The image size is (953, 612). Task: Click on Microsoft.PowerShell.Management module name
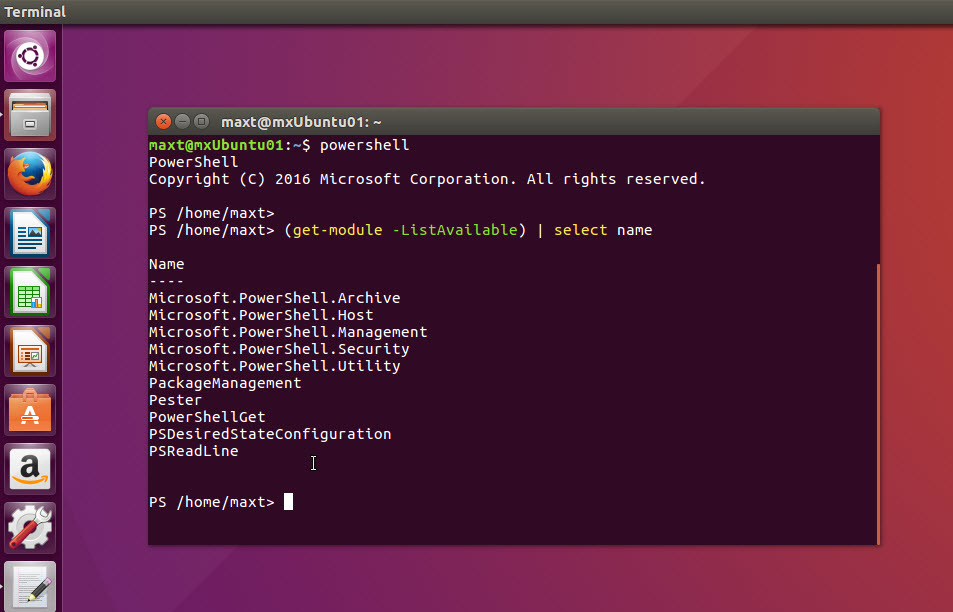288,332
